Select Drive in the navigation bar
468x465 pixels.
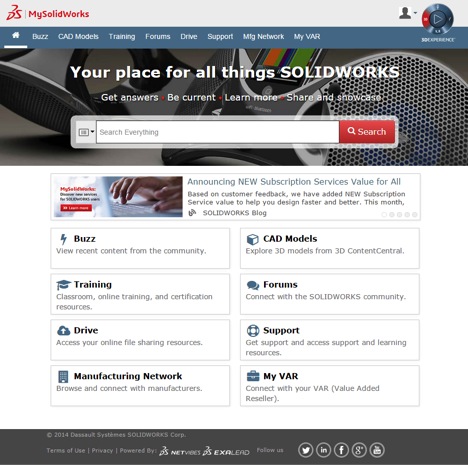click(189, 36)
